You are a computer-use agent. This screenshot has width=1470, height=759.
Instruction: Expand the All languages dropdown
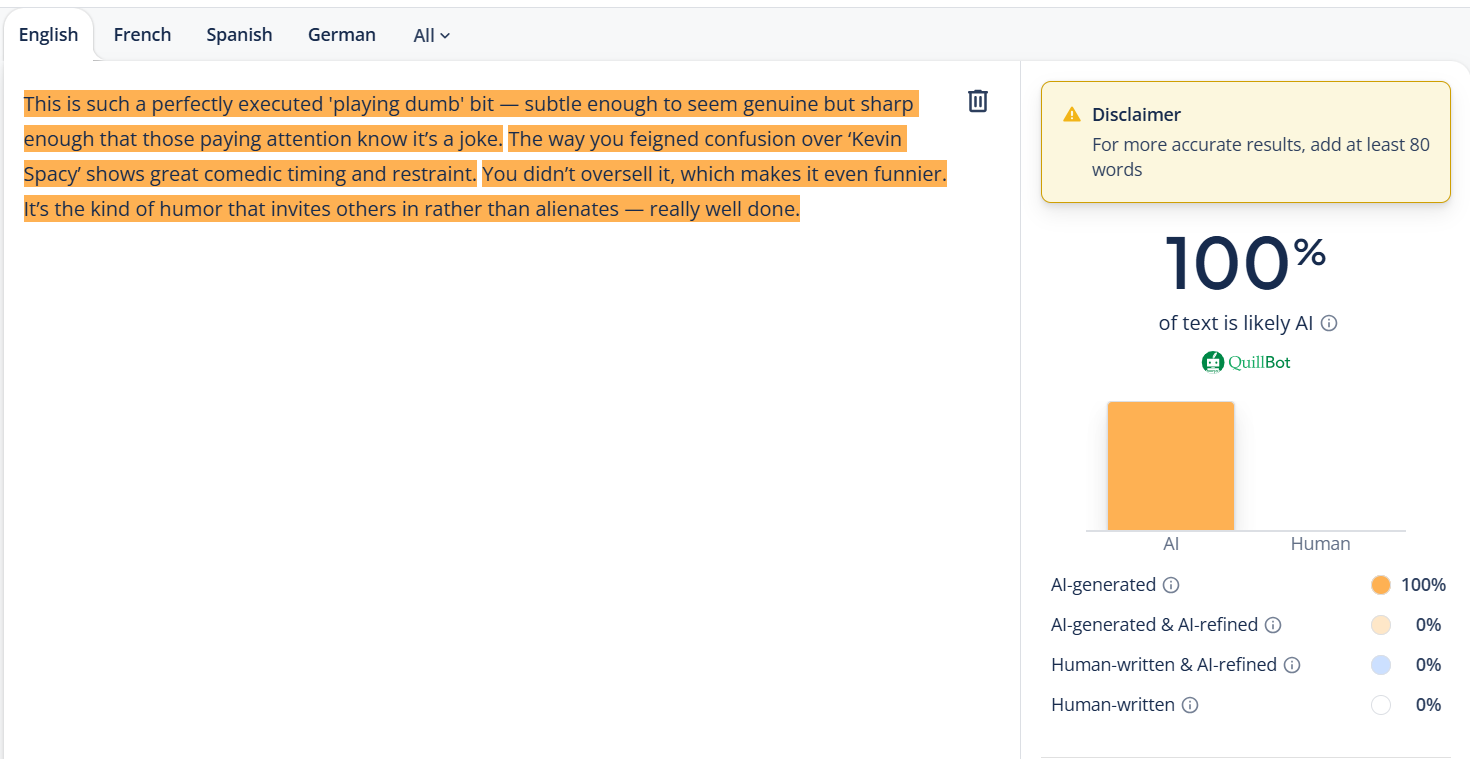(432, 36)
